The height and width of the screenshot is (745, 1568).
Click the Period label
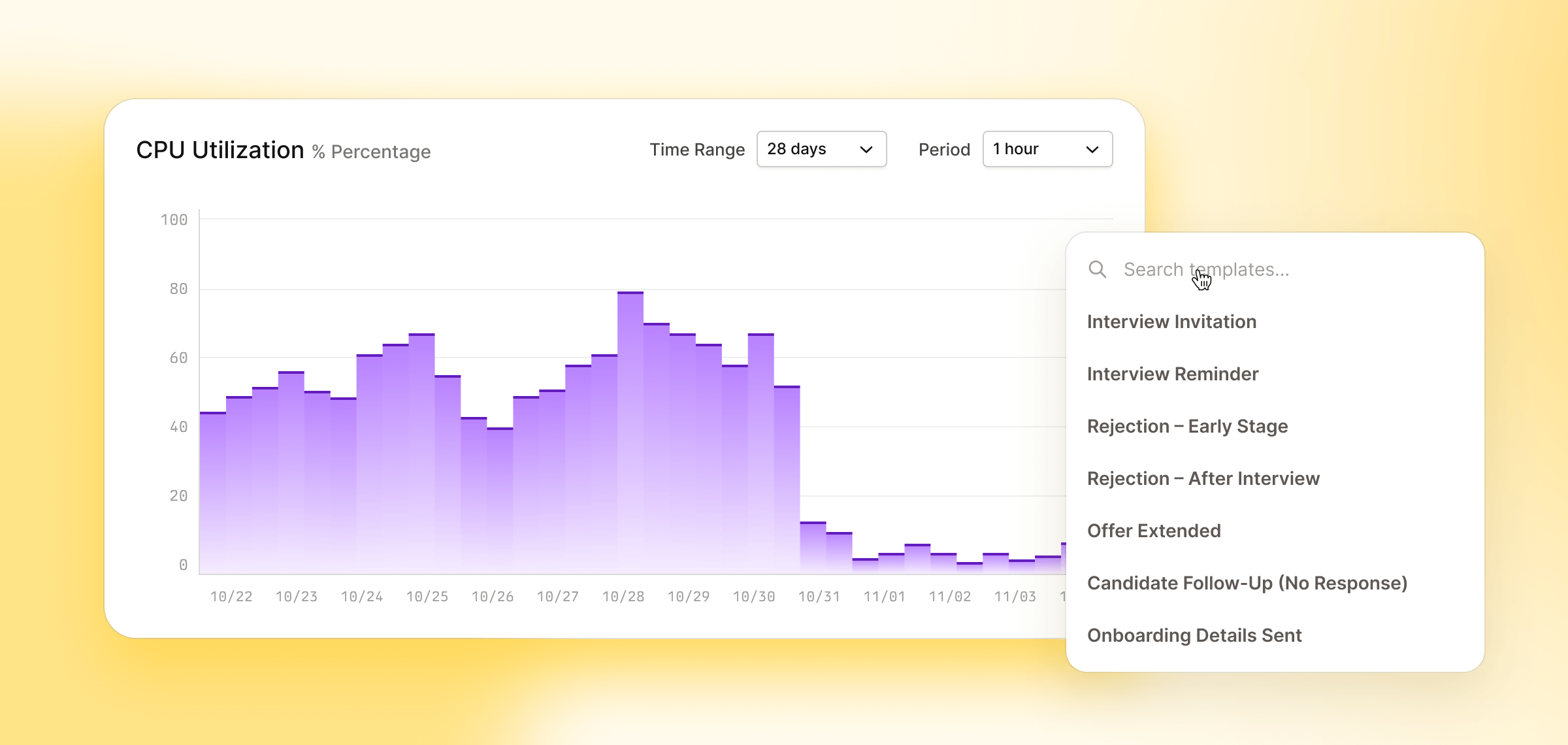tap(944, 150)
